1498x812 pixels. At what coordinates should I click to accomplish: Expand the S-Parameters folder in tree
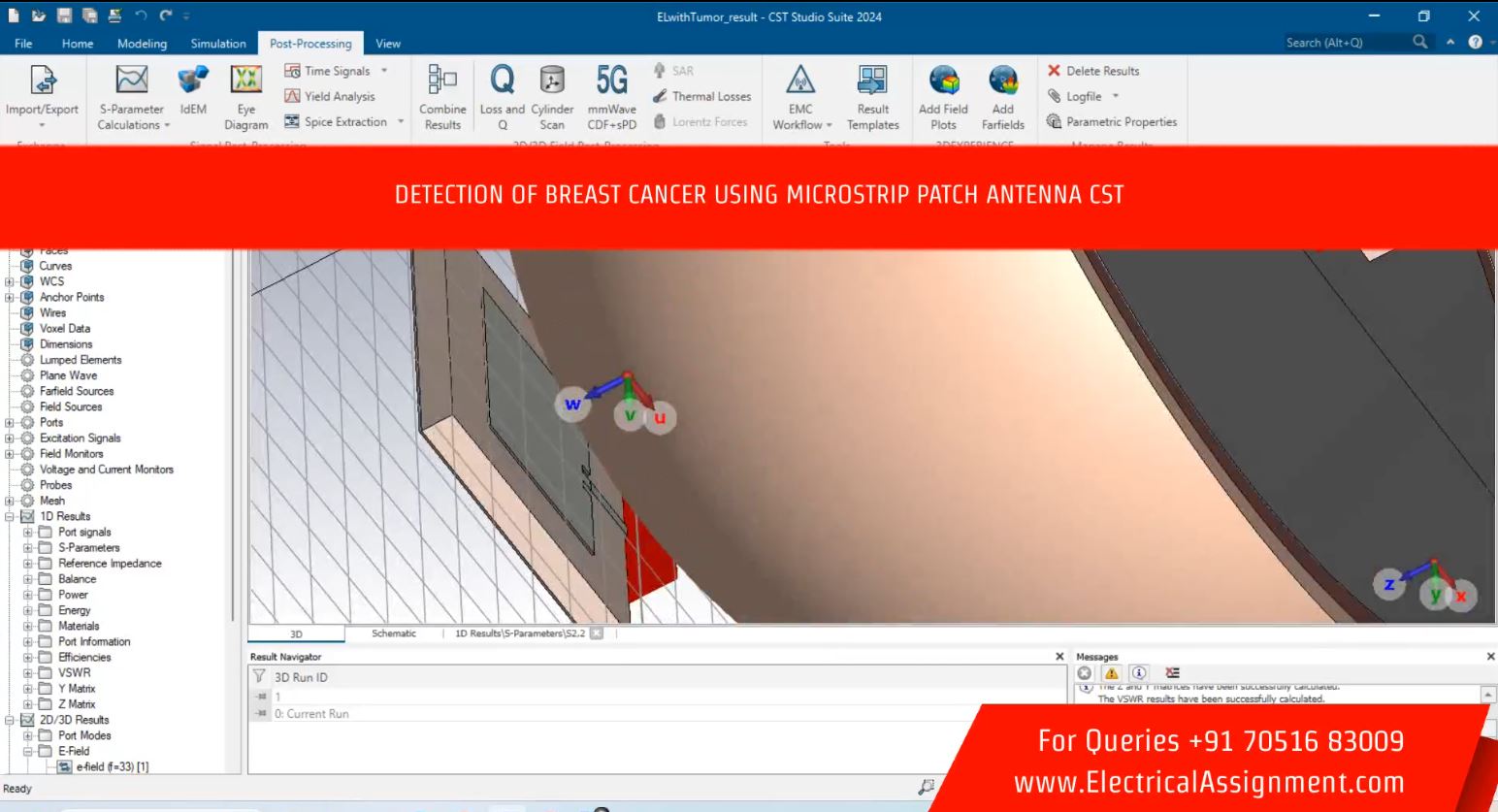[28, 548]
